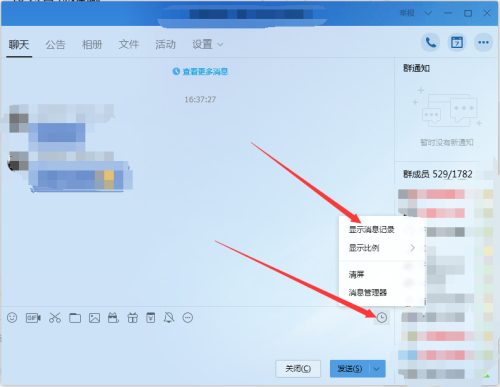Viewport: 500px width, 387px height.
Task: Click the red packet yen icon
Action: click(x=151, y=318)
